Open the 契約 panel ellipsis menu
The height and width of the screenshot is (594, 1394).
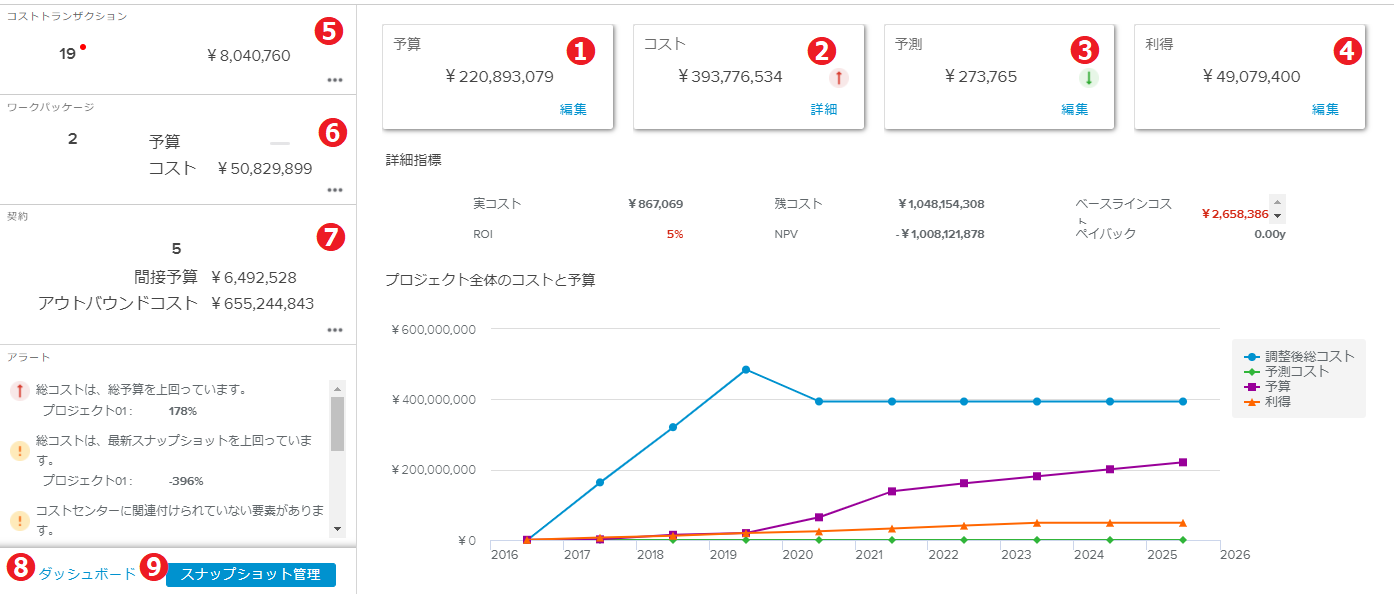point(334,330)
